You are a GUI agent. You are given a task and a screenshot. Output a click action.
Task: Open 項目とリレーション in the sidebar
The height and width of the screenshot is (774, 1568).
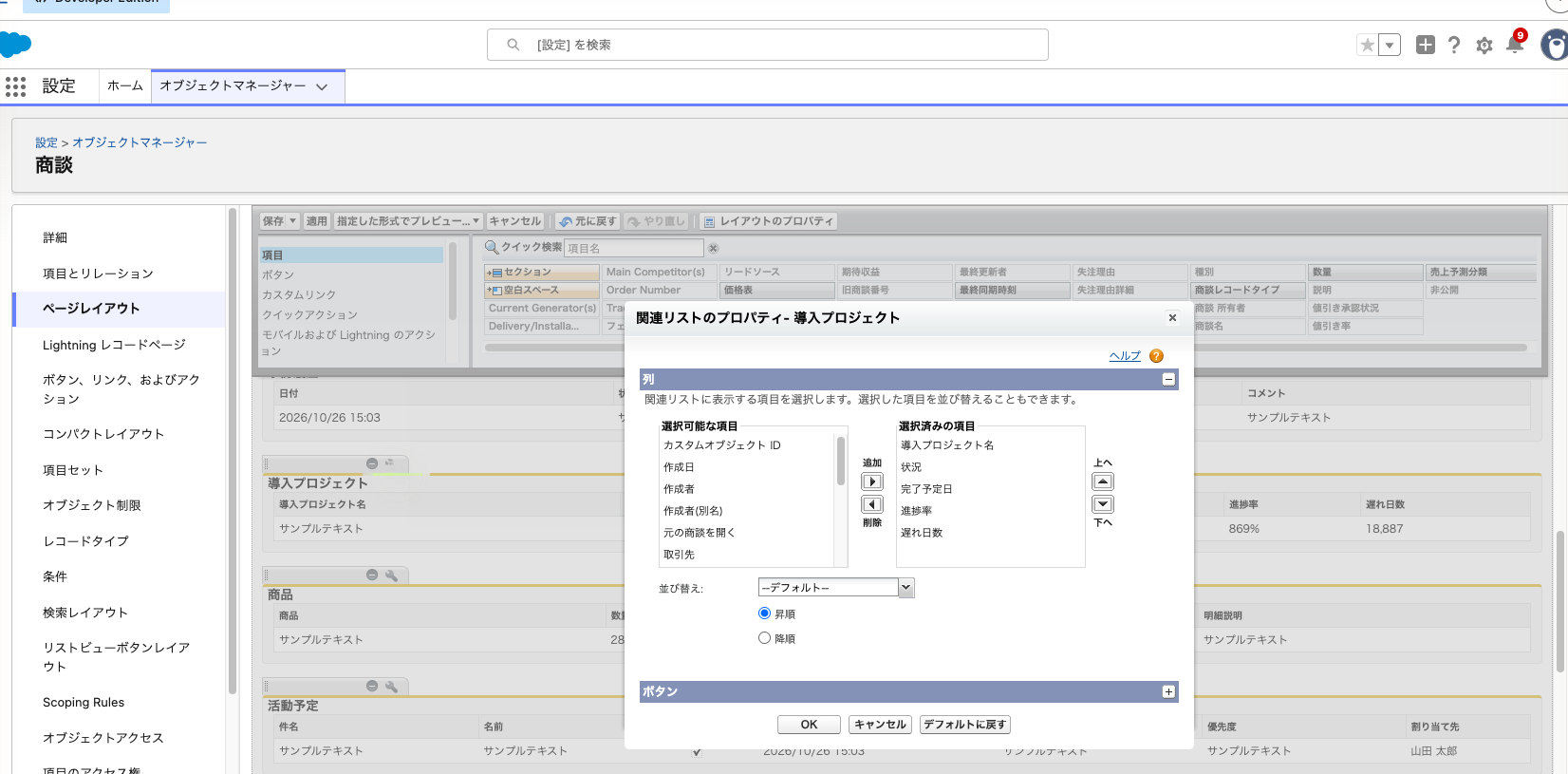98,274
